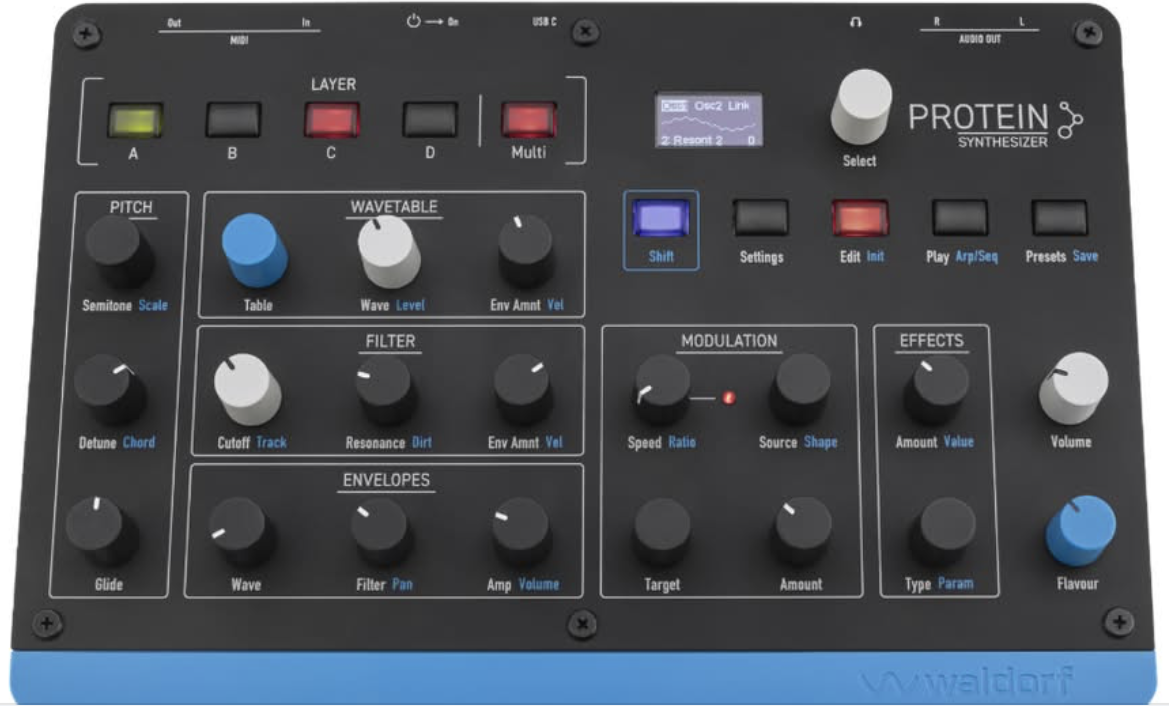
Task: Click the FILTER section heading
Action: [391, 341]
